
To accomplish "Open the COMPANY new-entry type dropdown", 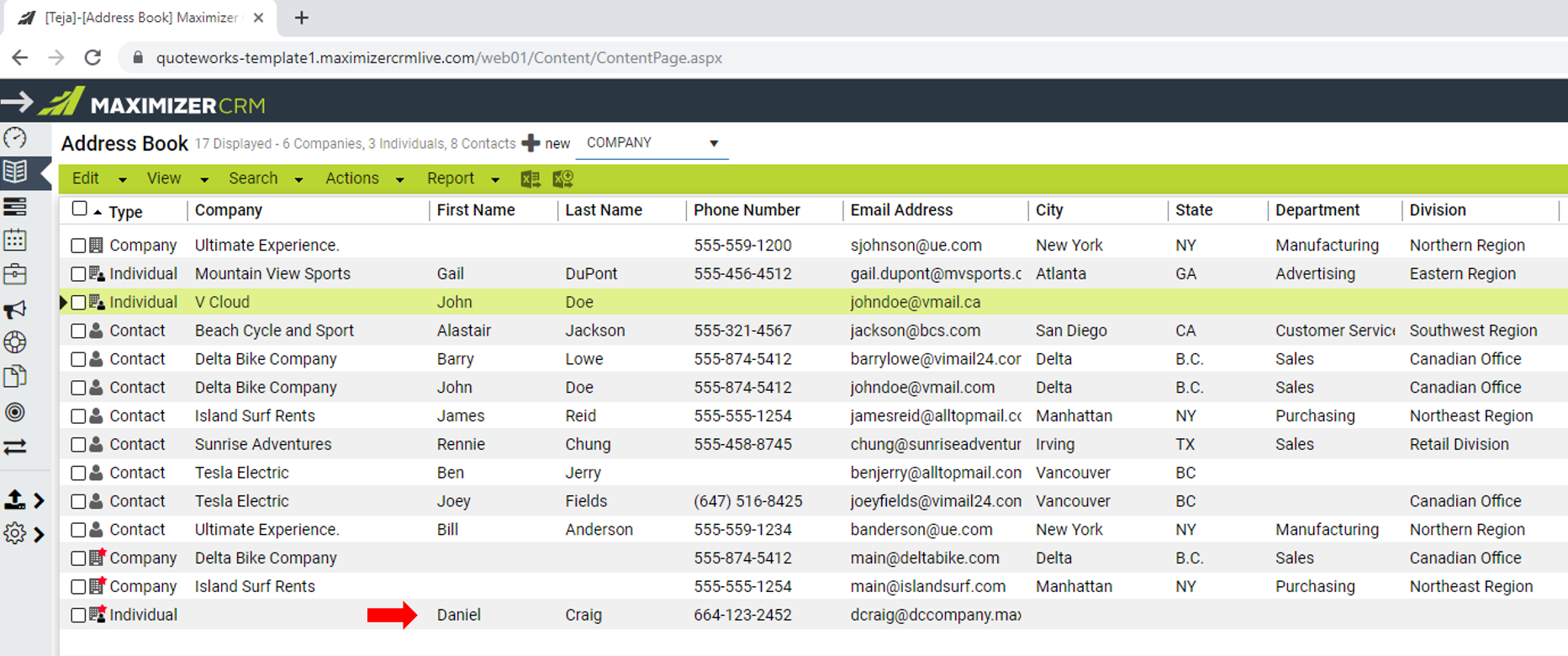I will coord(652,143).
